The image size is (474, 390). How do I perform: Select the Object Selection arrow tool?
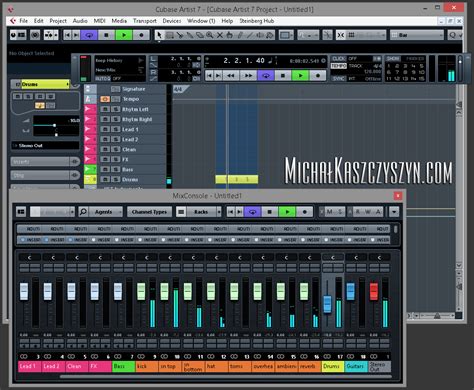(159, 35)
